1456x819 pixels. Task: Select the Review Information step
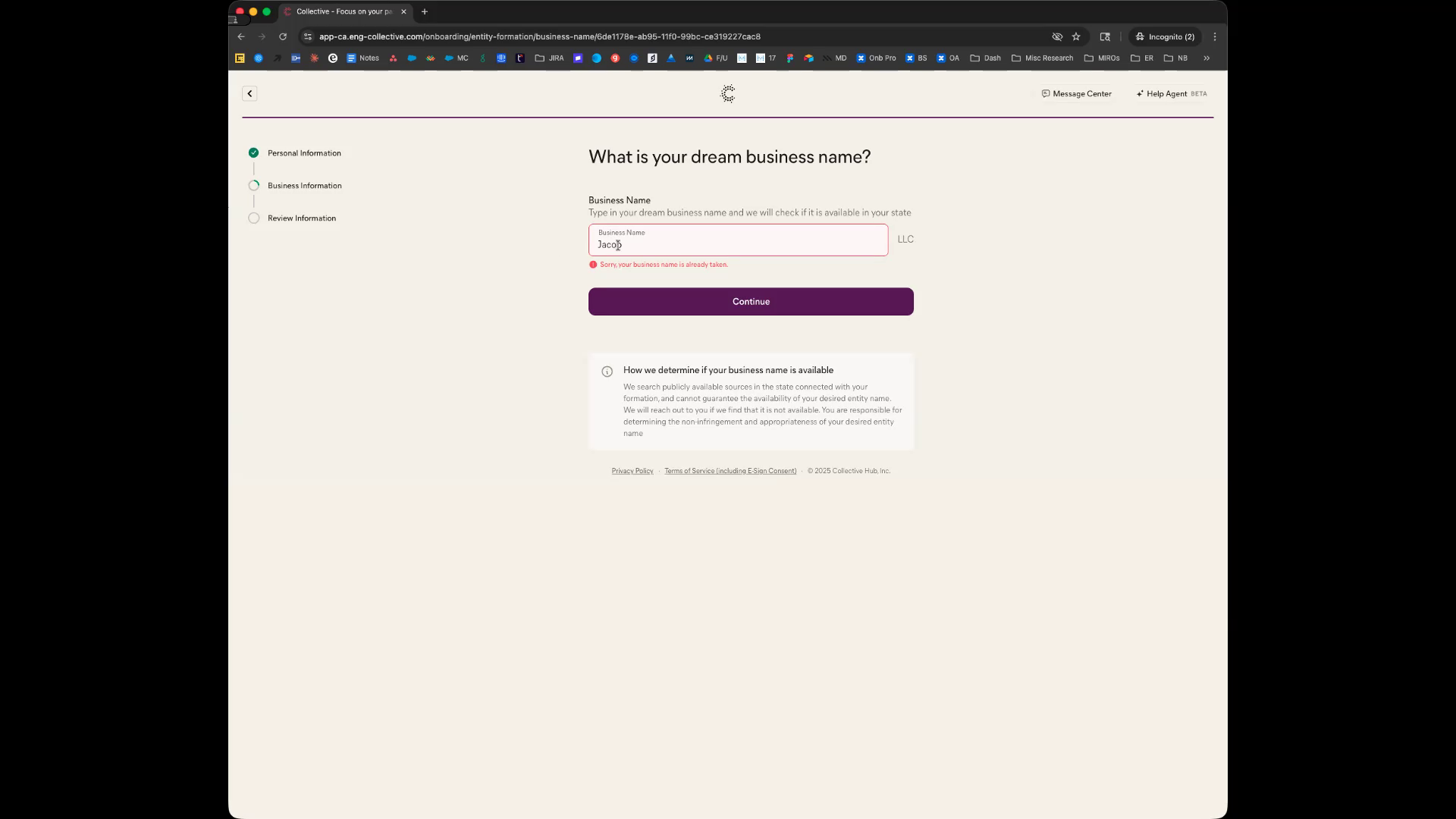click(301, 218)
